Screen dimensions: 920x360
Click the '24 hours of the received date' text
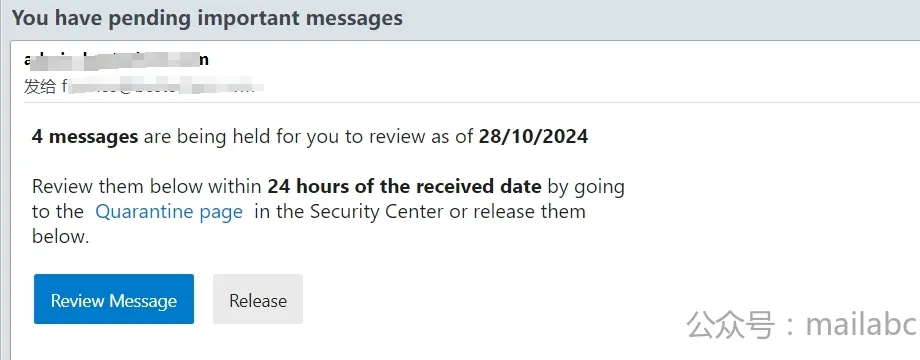[404, 186]
